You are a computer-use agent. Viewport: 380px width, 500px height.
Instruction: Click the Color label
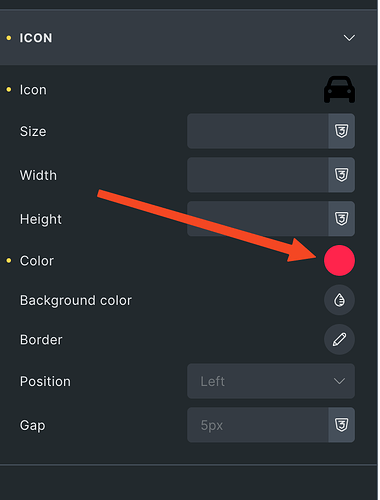pyautogui.click(x=37, y=261)
